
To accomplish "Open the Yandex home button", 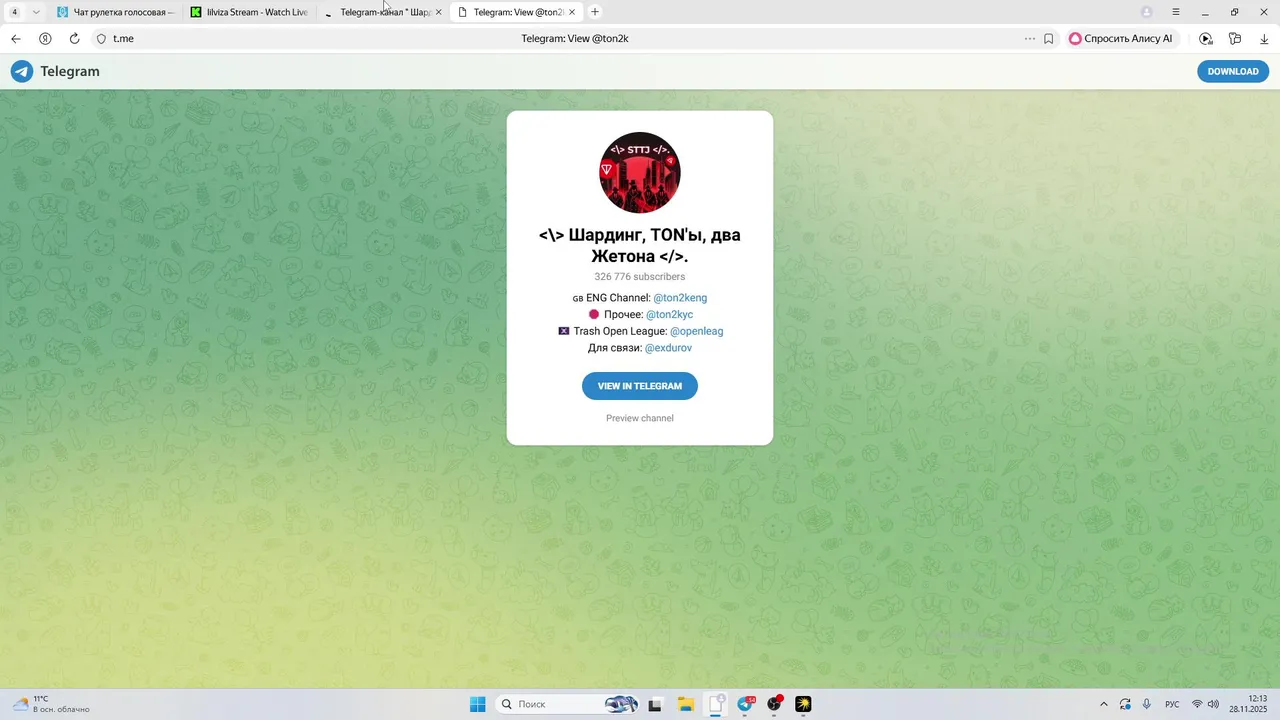I will pos(45,39).
